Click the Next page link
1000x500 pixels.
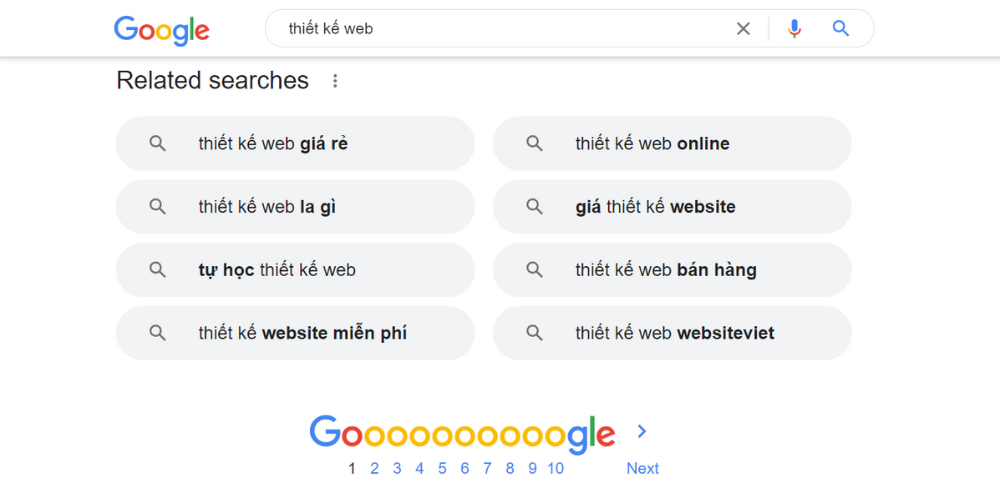[642, 468]
